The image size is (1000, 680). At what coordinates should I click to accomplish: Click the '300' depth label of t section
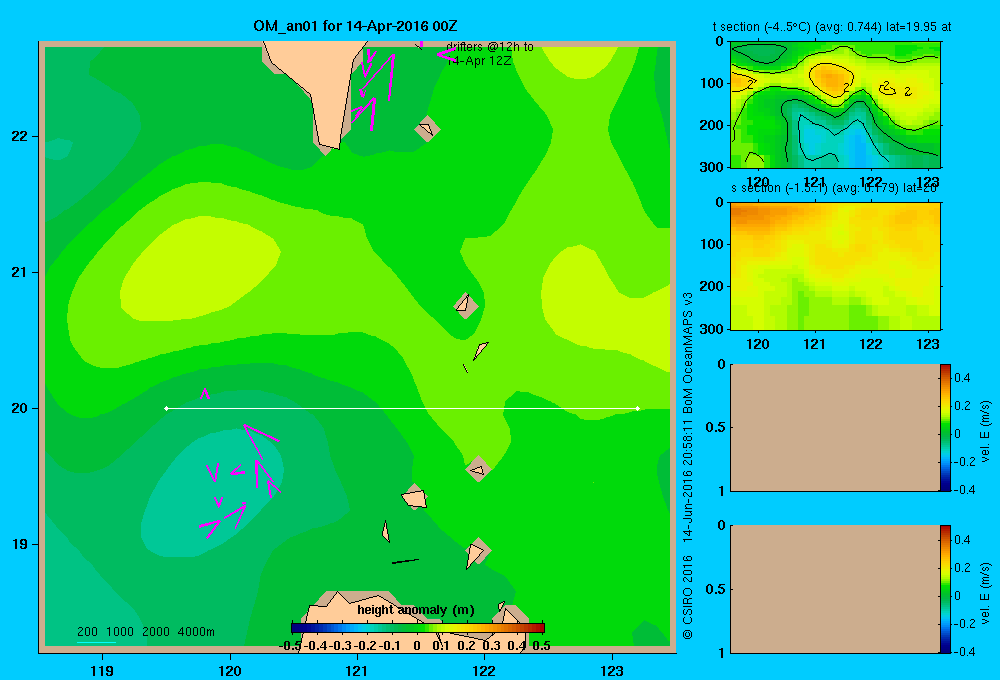pyautogui.click(x=713, y=167)
